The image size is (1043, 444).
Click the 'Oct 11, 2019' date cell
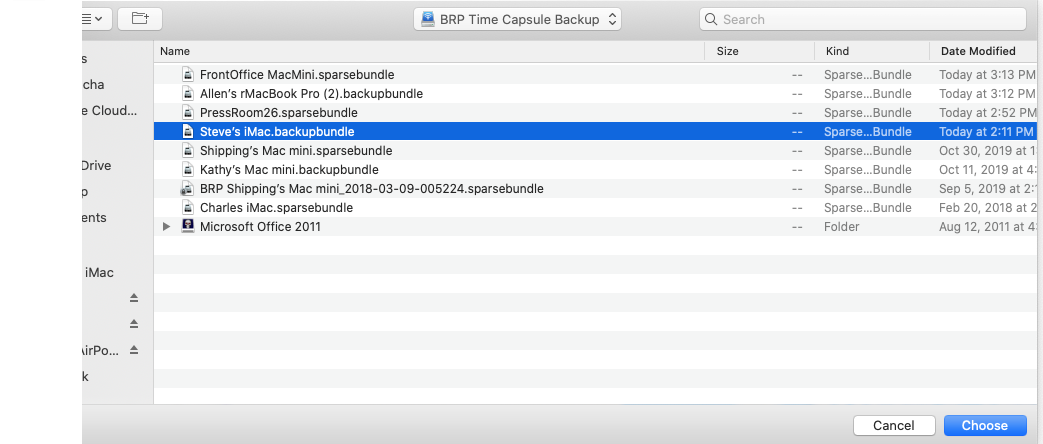[x=987, y=170]
